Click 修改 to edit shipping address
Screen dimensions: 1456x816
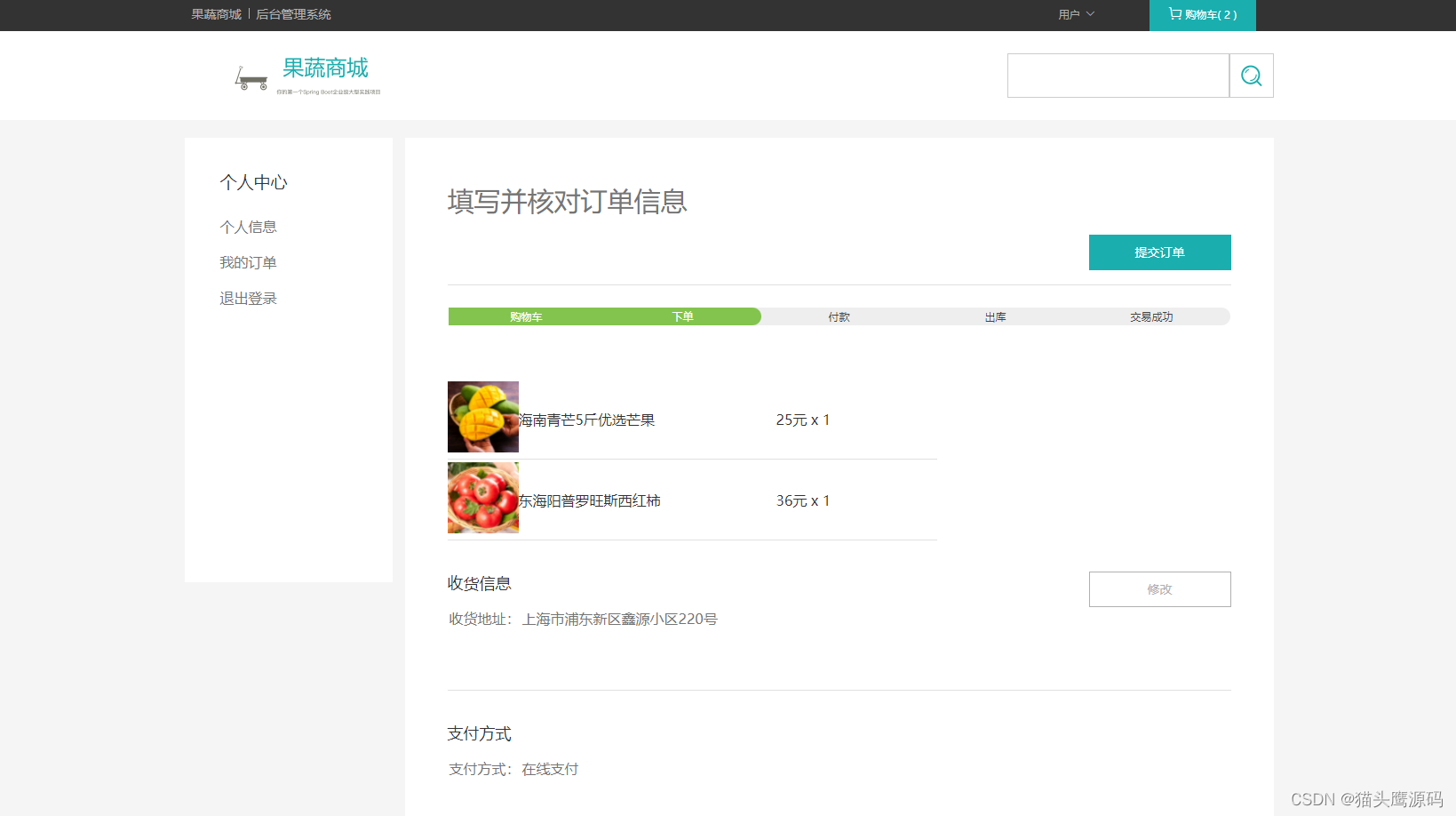(x=1159, y=589)
